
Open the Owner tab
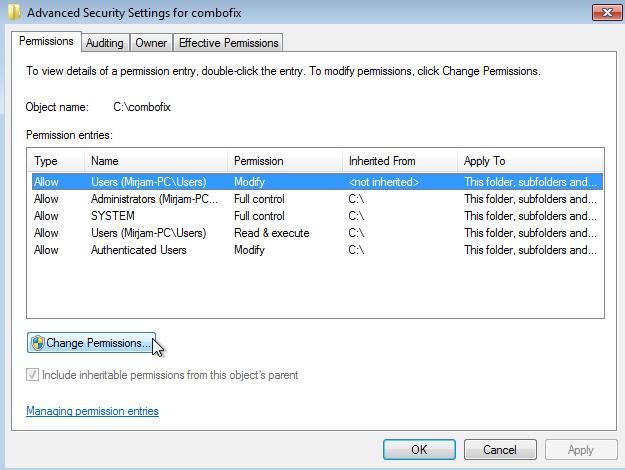[151, 43]
